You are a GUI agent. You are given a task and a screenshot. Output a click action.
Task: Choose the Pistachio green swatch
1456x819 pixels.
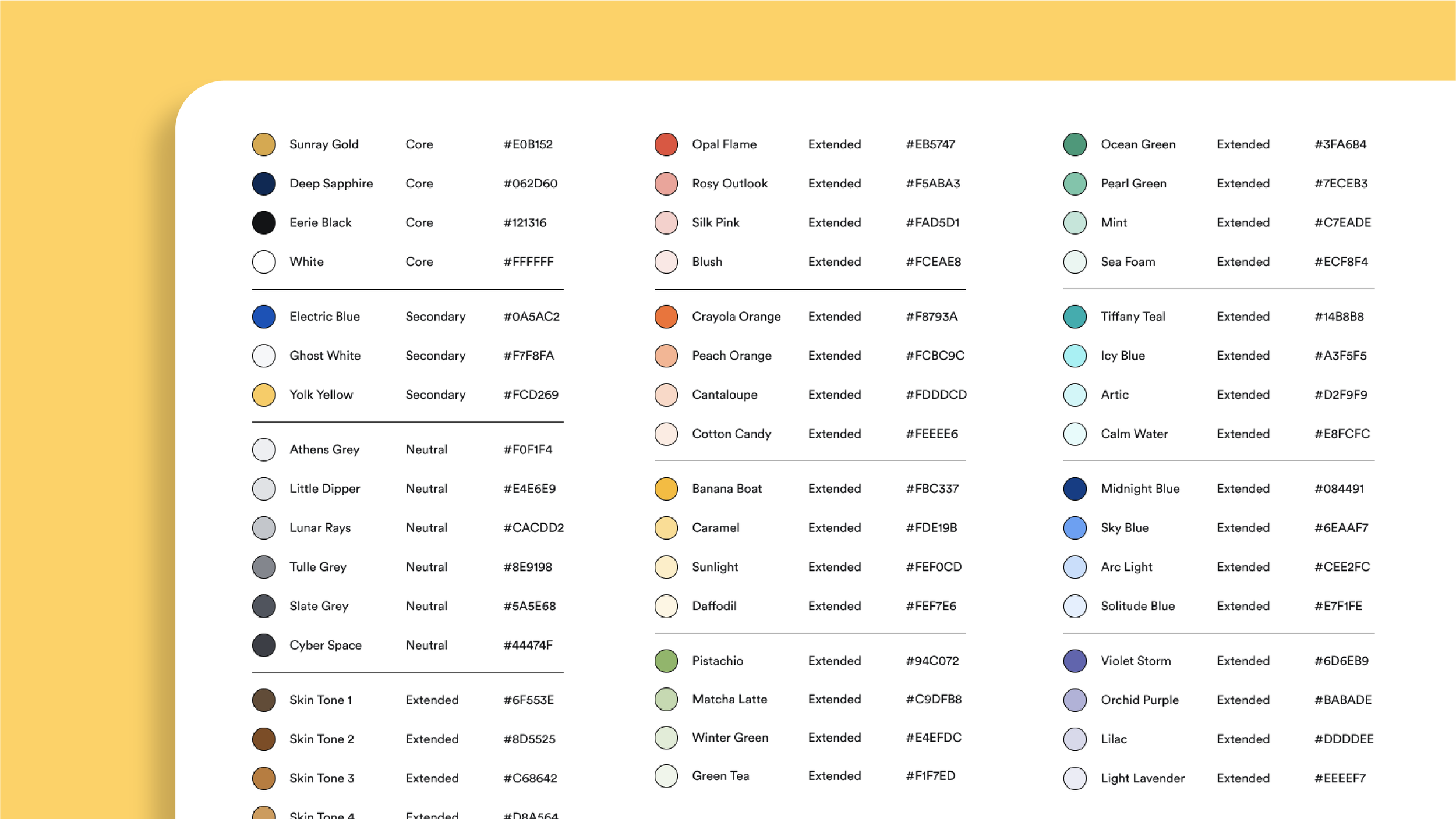click(666, 661)
